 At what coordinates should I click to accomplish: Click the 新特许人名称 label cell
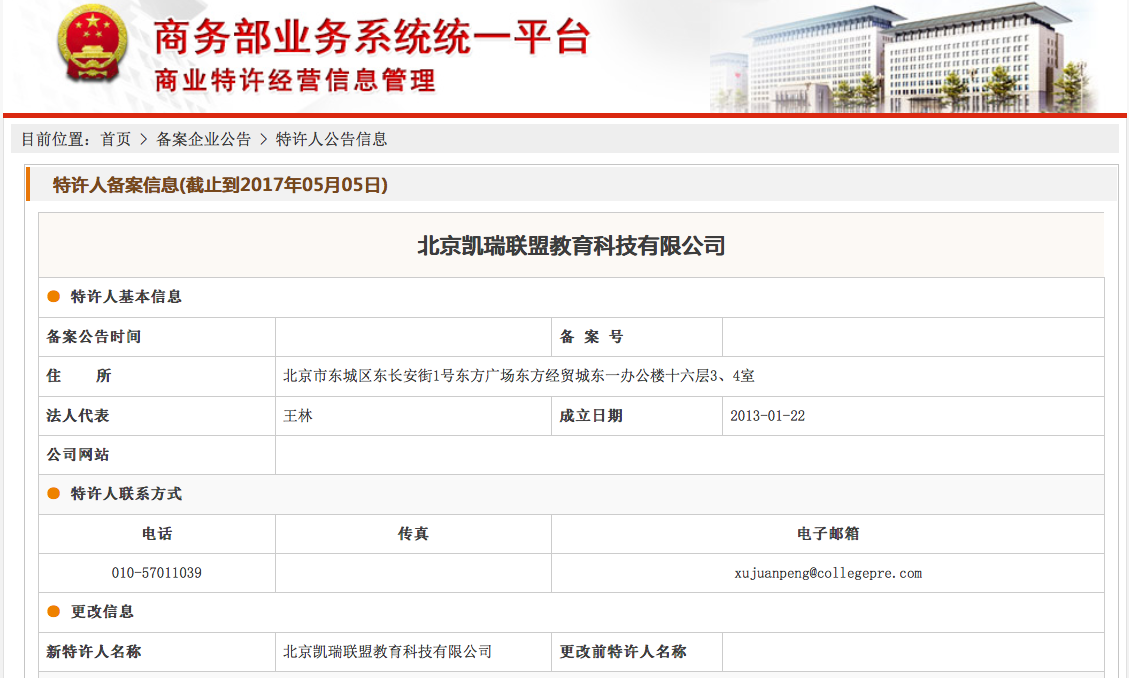(157, 652)
